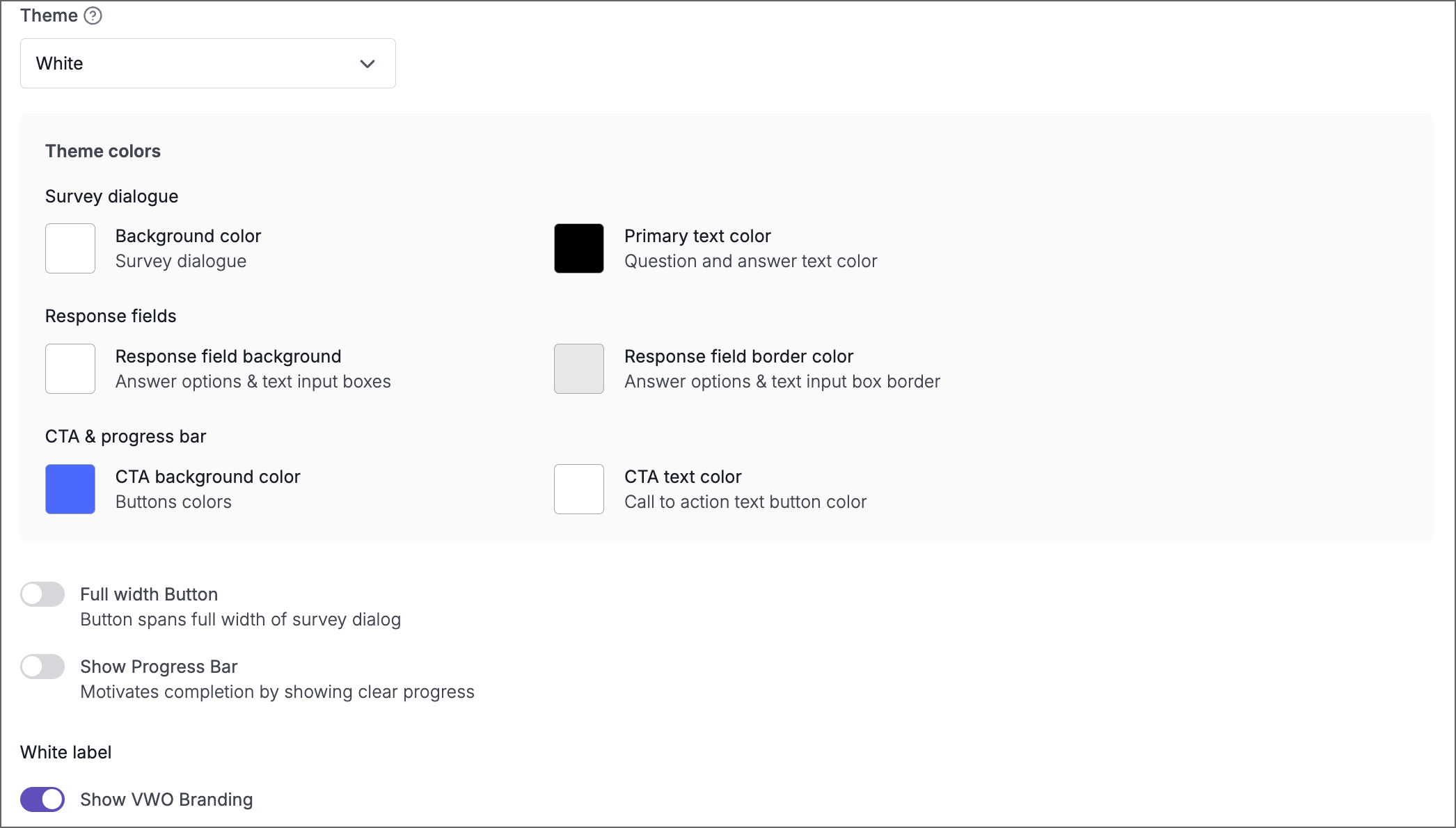The width and height of the screenshot is (1456, 828).
Task: Turn on Show Progress Bar
Action: [x=42, y=667]
